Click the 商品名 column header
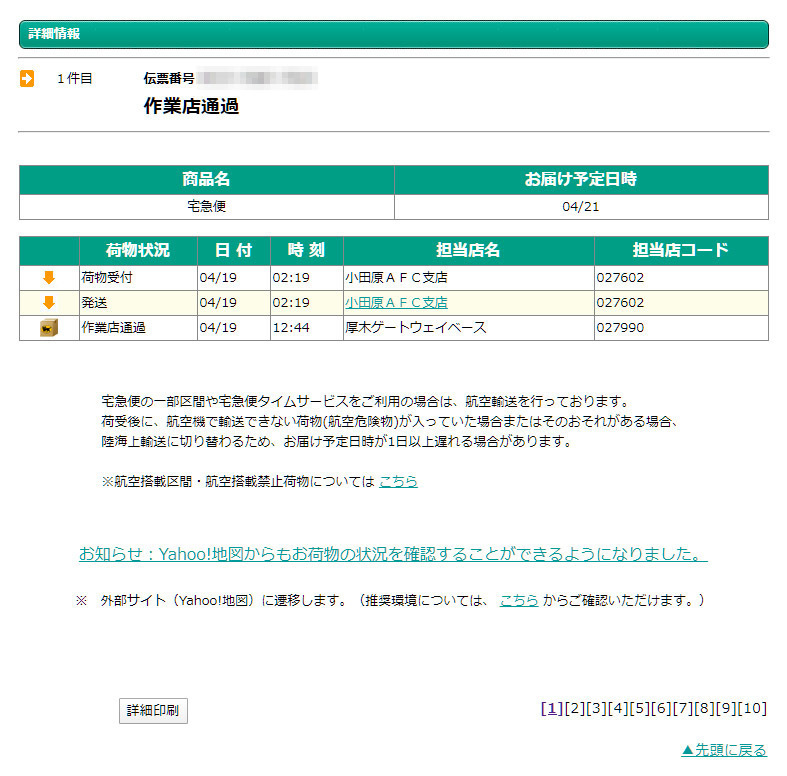 coord(206,180)
